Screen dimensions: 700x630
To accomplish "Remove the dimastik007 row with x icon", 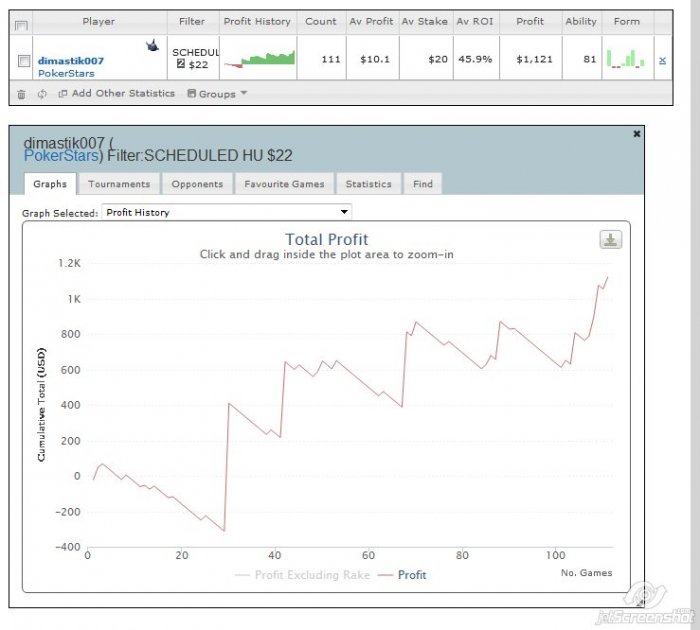I will pyautogui.click(x=662, y=60).
